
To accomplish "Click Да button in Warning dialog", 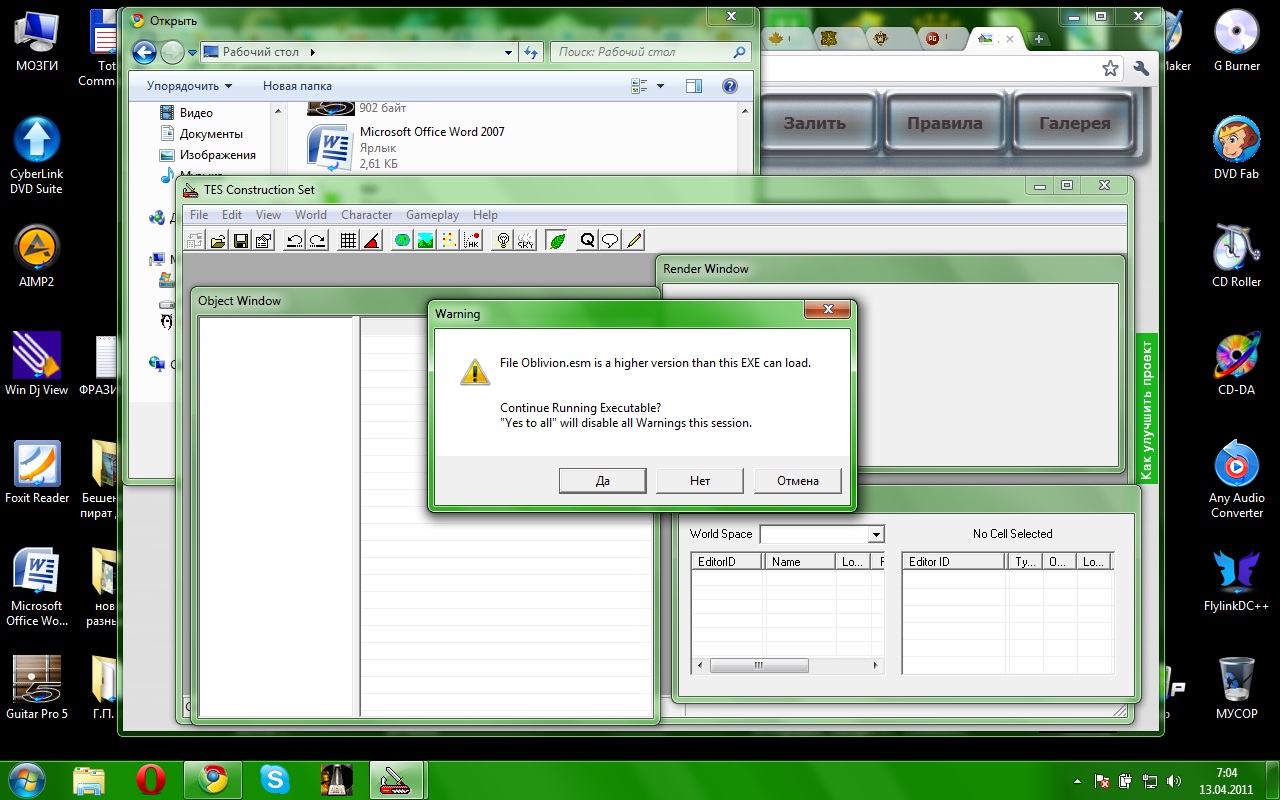I will 602,481.
